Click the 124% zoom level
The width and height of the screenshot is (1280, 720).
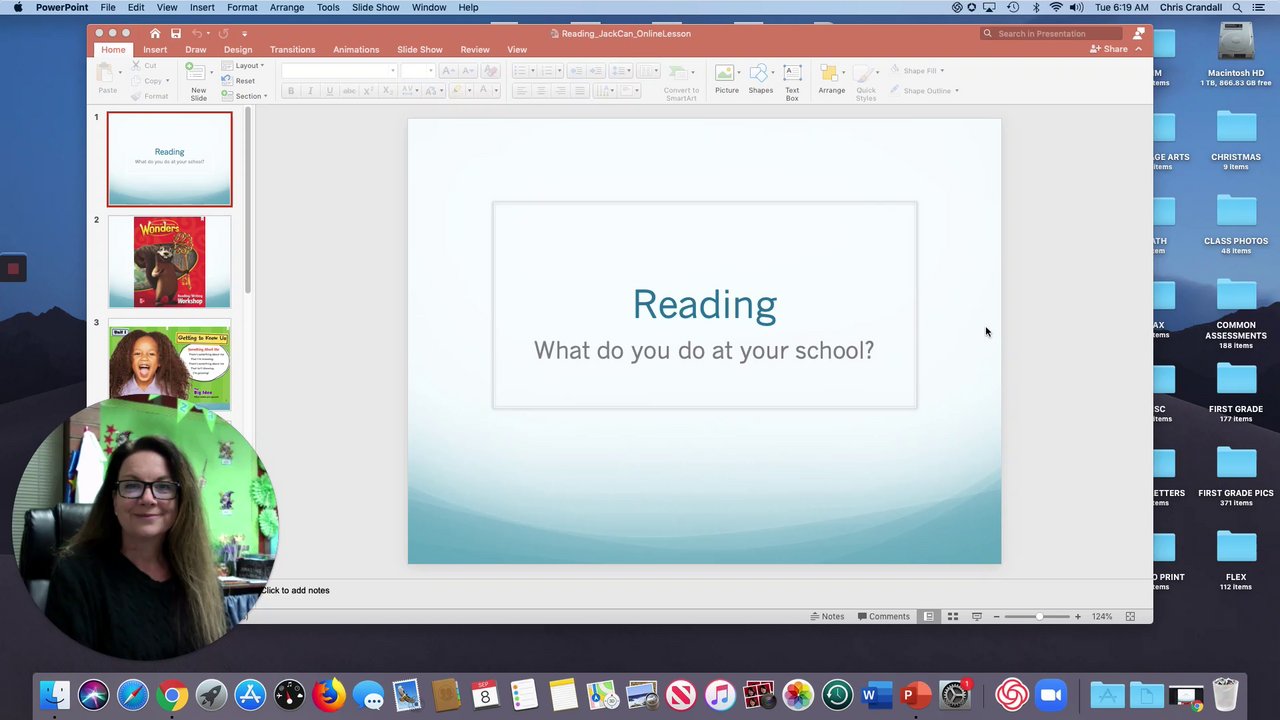pyautogui.click(x=1102, y=616)
